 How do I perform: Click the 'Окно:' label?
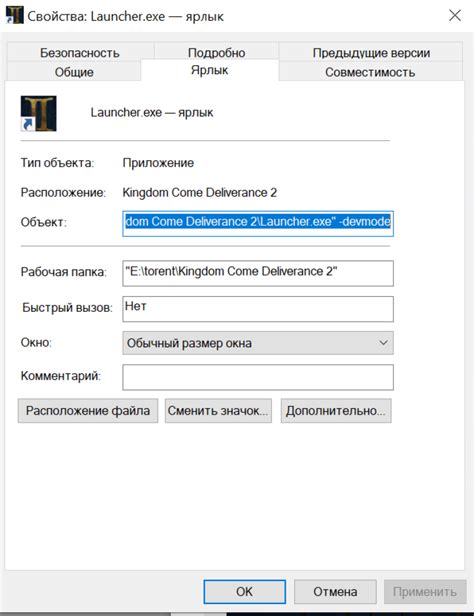click(x=36, y=343)
